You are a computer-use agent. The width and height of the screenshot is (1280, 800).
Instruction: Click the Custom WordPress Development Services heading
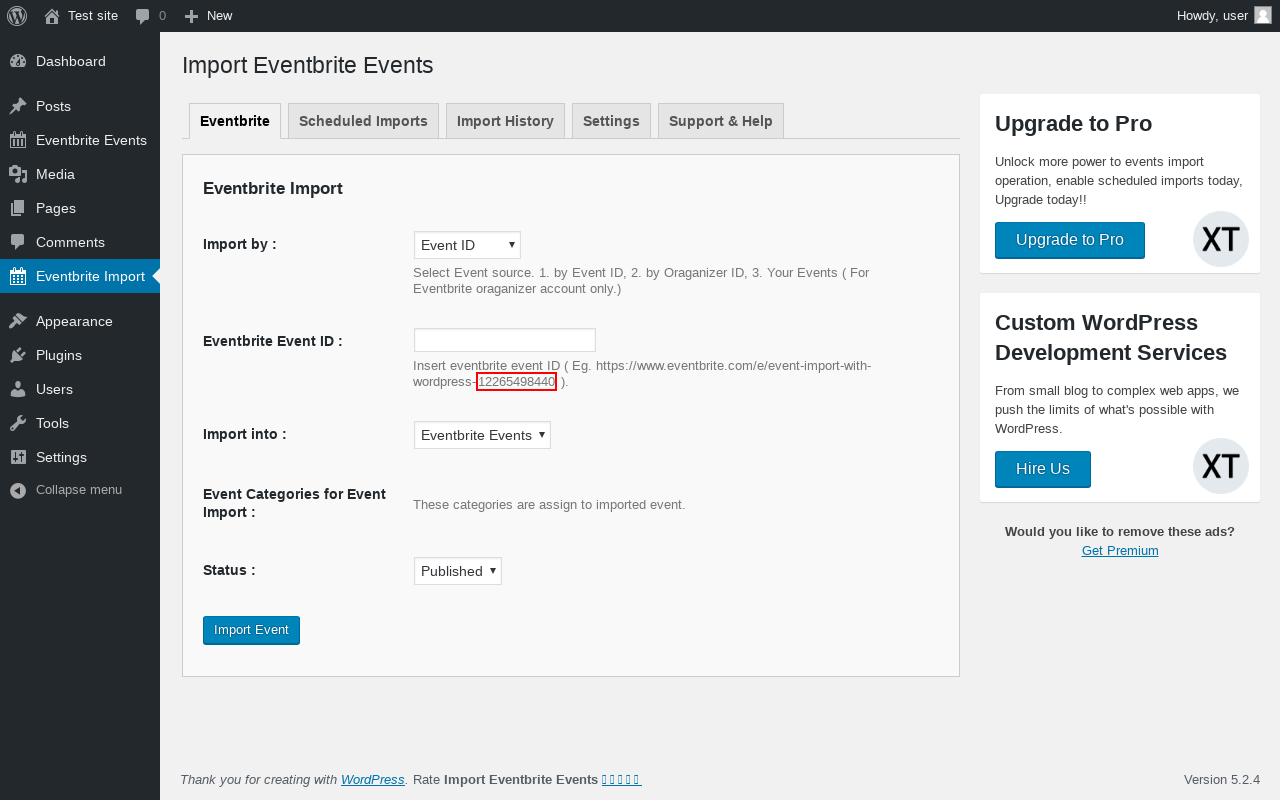[x=1111, y=338]
